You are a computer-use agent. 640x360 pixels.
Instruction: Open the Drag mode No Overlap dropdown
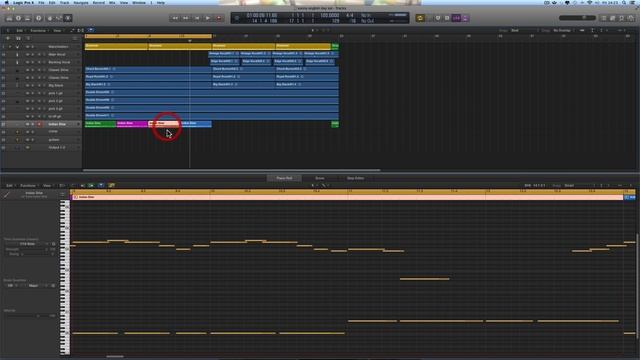[x=563, y=30]
